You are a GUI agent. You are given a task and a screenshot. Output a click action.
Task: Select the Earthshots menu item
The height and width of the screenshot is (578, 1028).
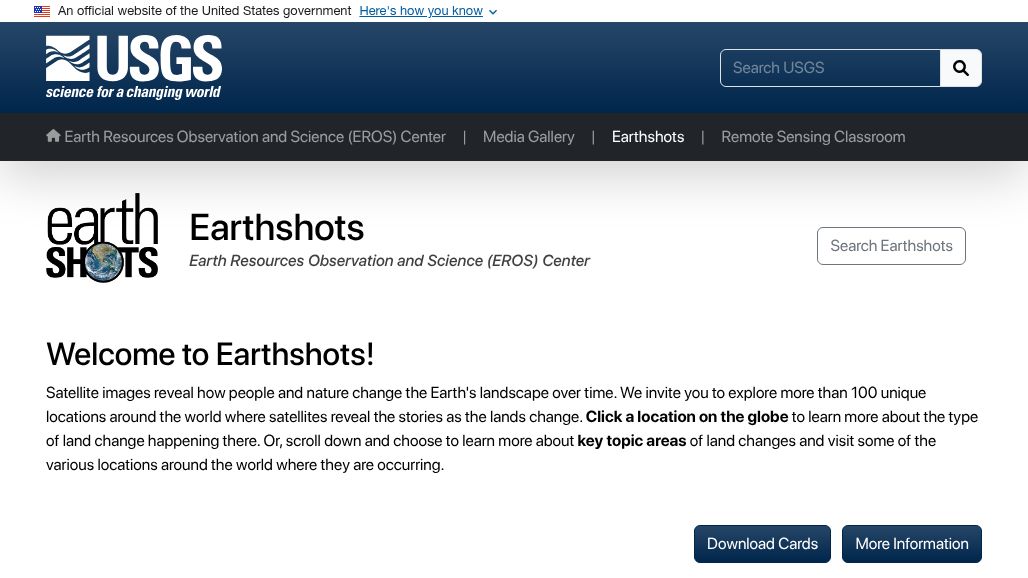(x=648, y=137)
